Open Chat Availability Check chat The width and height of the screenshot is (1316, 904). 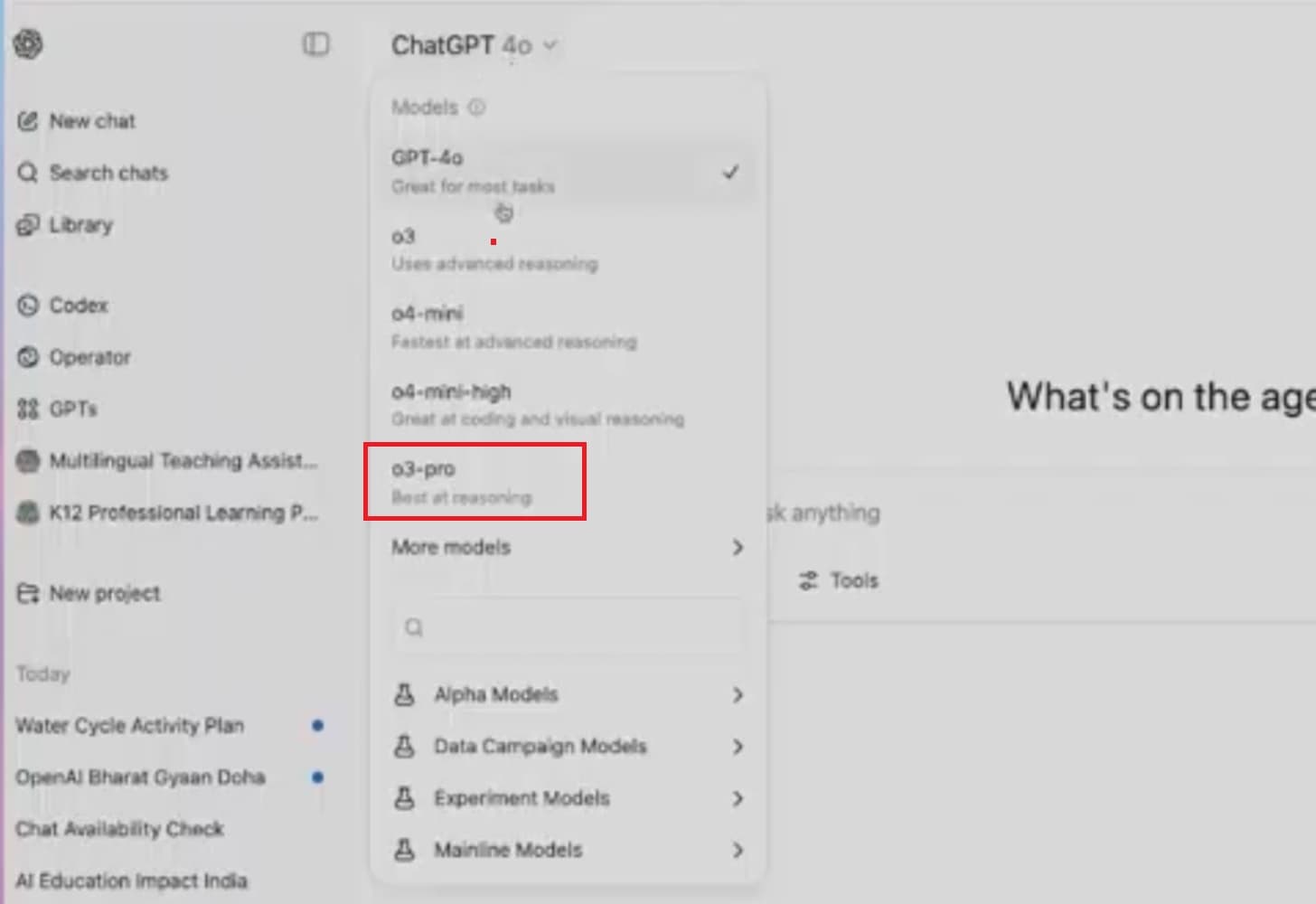click(120, 829)
